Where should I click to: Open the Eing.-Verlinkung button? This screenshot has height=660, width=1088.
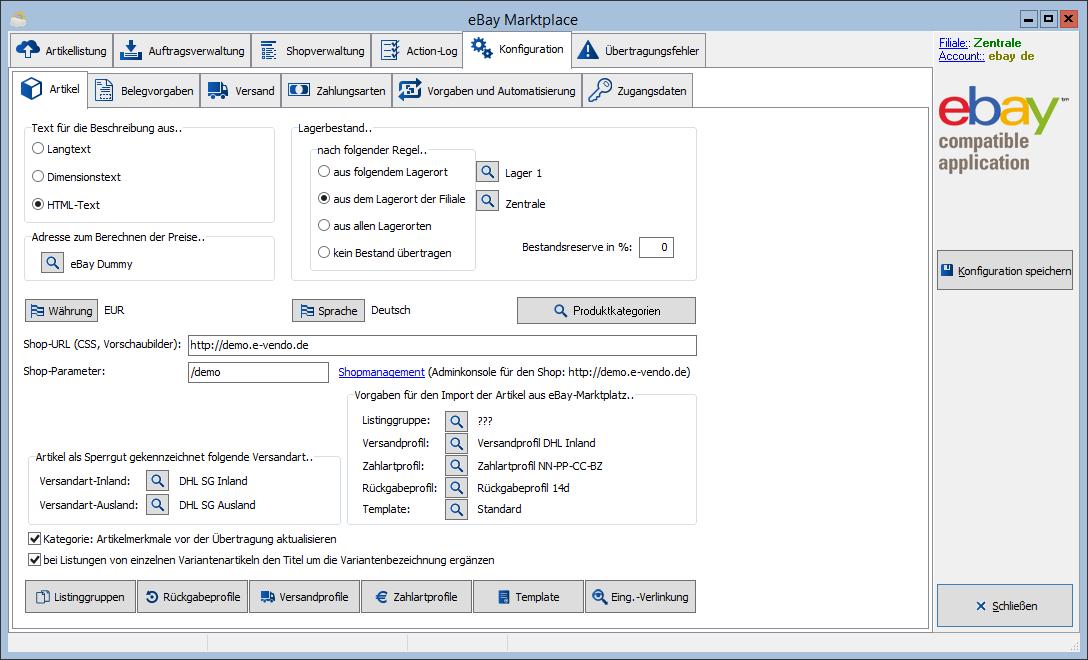(640, 597)
